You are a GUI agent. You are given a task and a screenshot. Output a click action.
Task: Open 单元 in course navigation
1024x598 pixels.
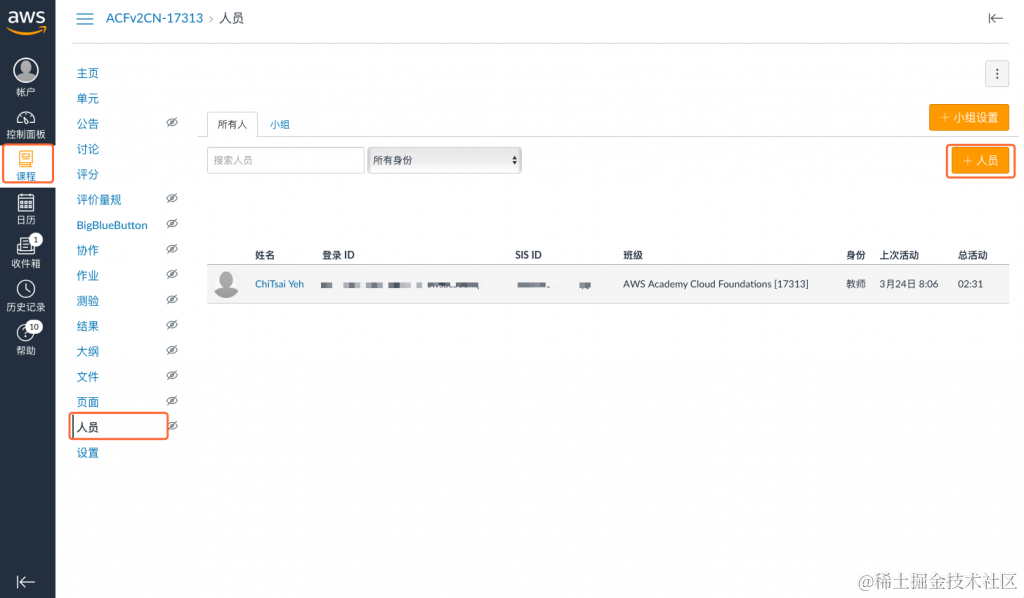click(88, 99)
